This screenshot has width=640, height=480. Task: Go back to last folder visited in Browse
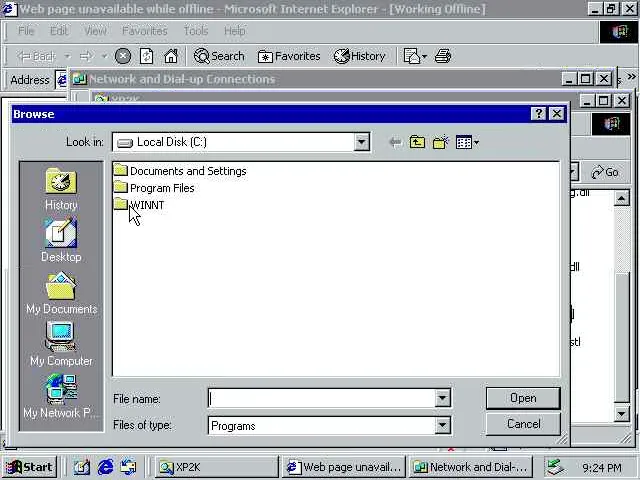[x=395, y=142]
